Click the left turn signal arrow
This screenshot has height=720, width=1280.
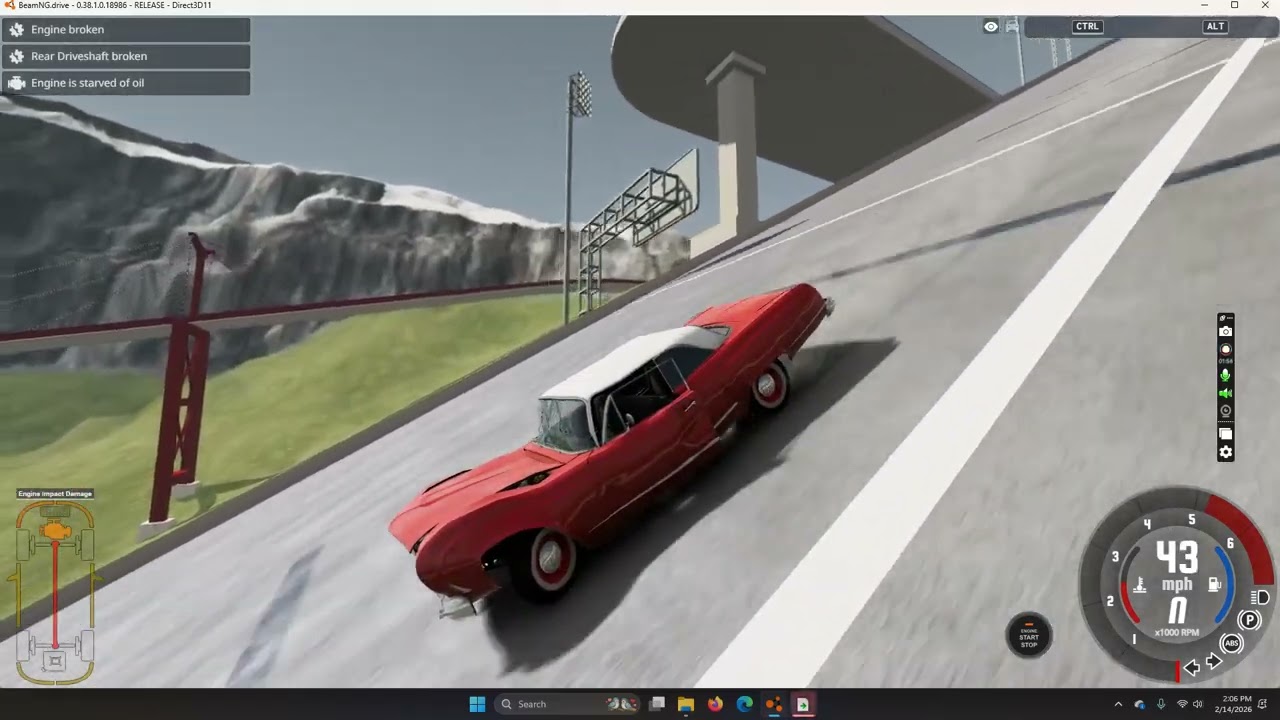click(1192, 667)
